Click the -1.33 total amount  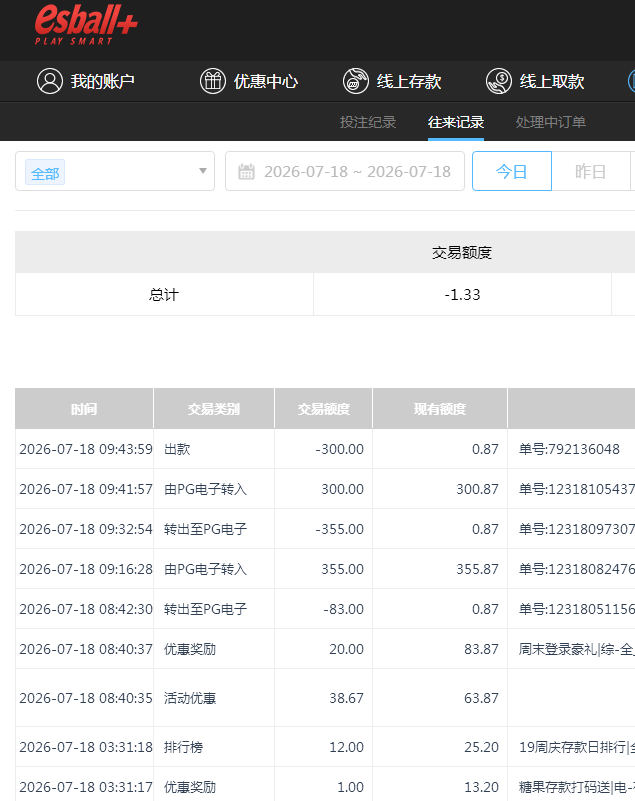pos(462,295)
